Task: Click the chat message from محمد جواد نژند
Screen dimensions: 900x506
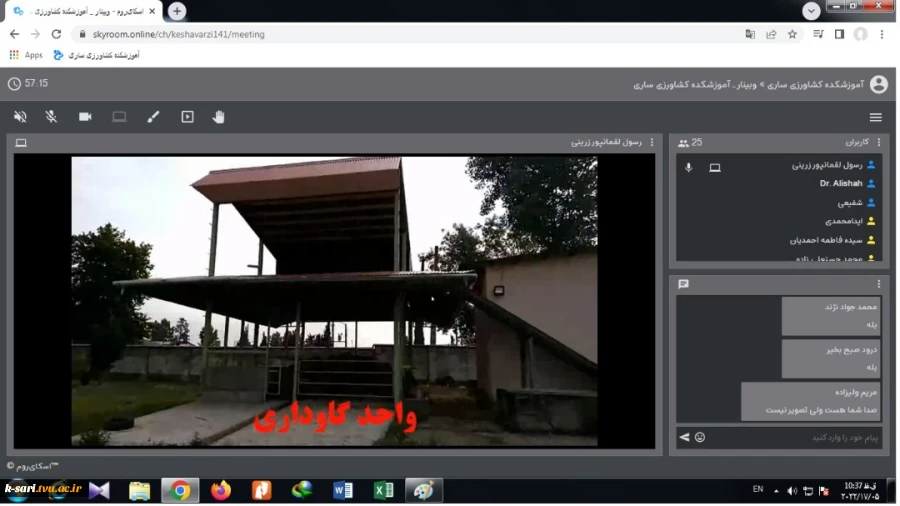Action: [x=831, y=316]
